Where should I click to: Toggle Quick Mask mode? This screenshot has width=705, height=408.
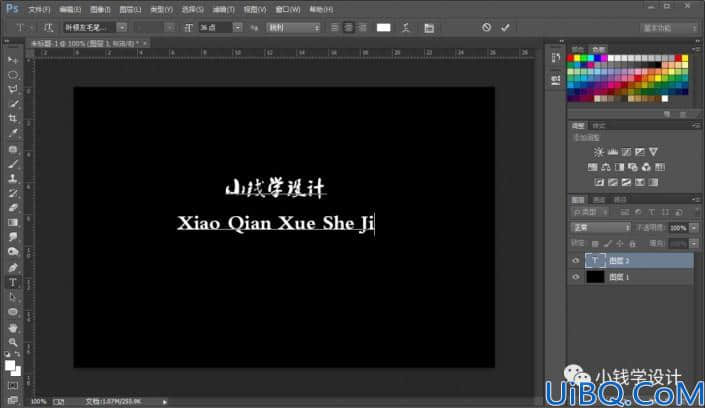click(x=13, y=386)
